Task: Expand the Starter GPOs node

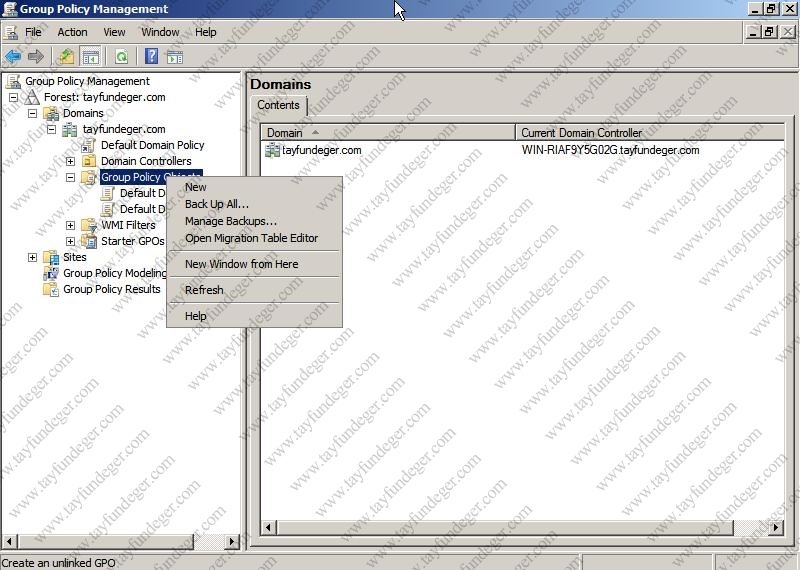Action: point(70,241)
